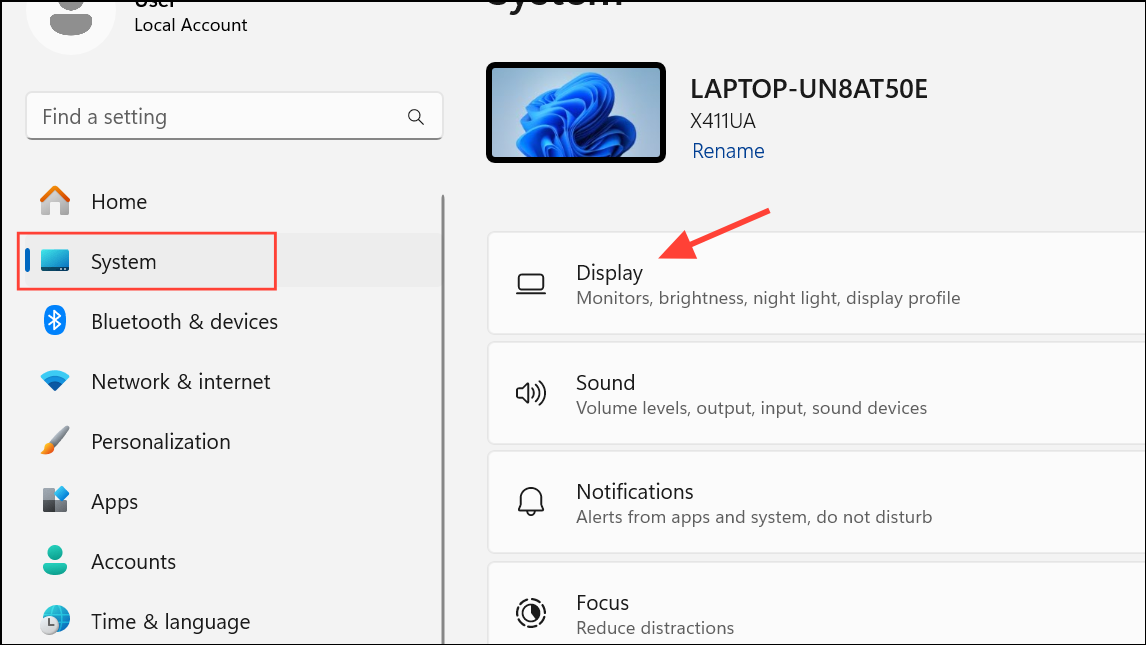Select the System icon in the sidebar
Screen dimensions: 1146x645
[x=55, y=261]
